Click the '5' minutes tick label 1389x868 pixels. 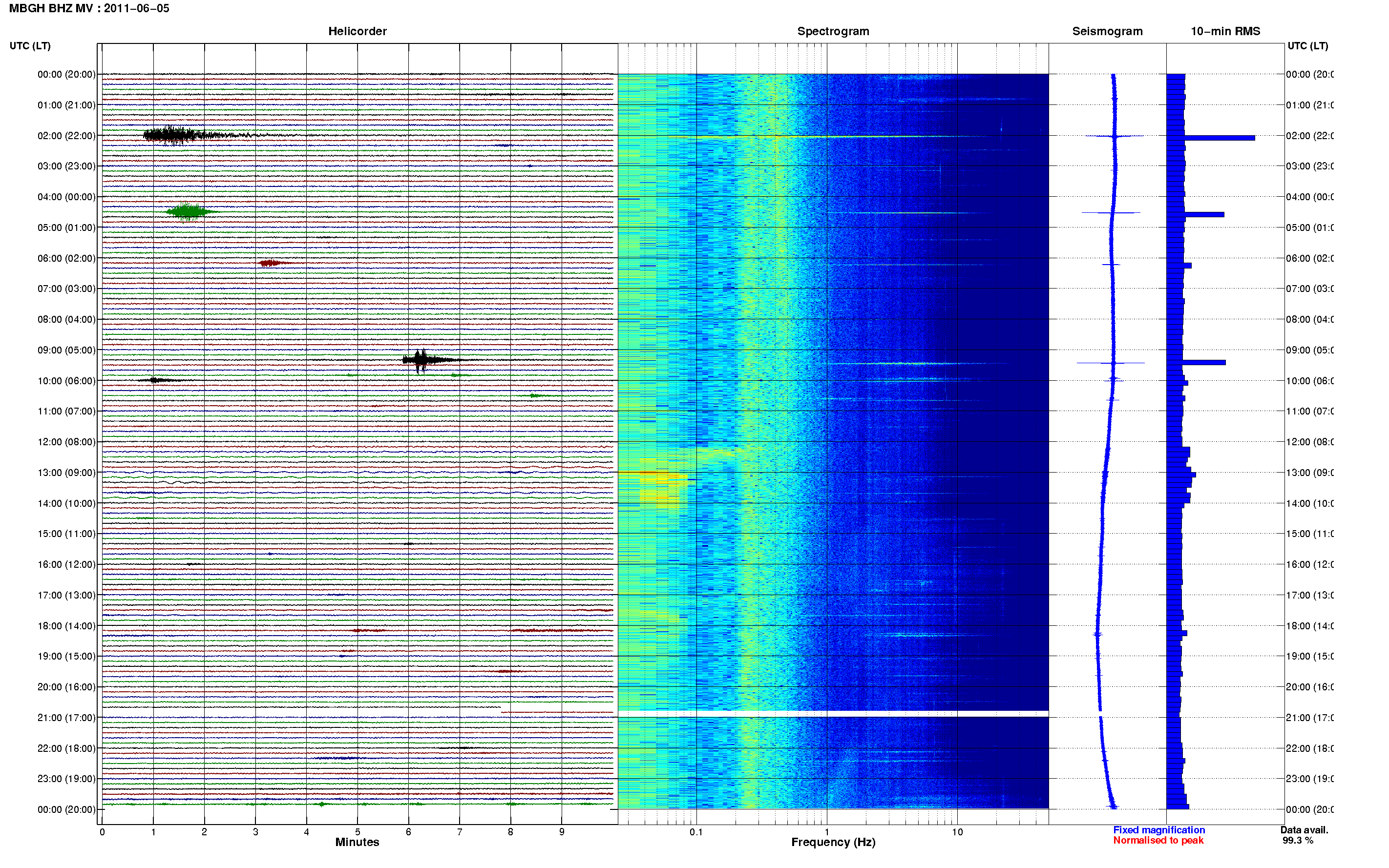357,832
